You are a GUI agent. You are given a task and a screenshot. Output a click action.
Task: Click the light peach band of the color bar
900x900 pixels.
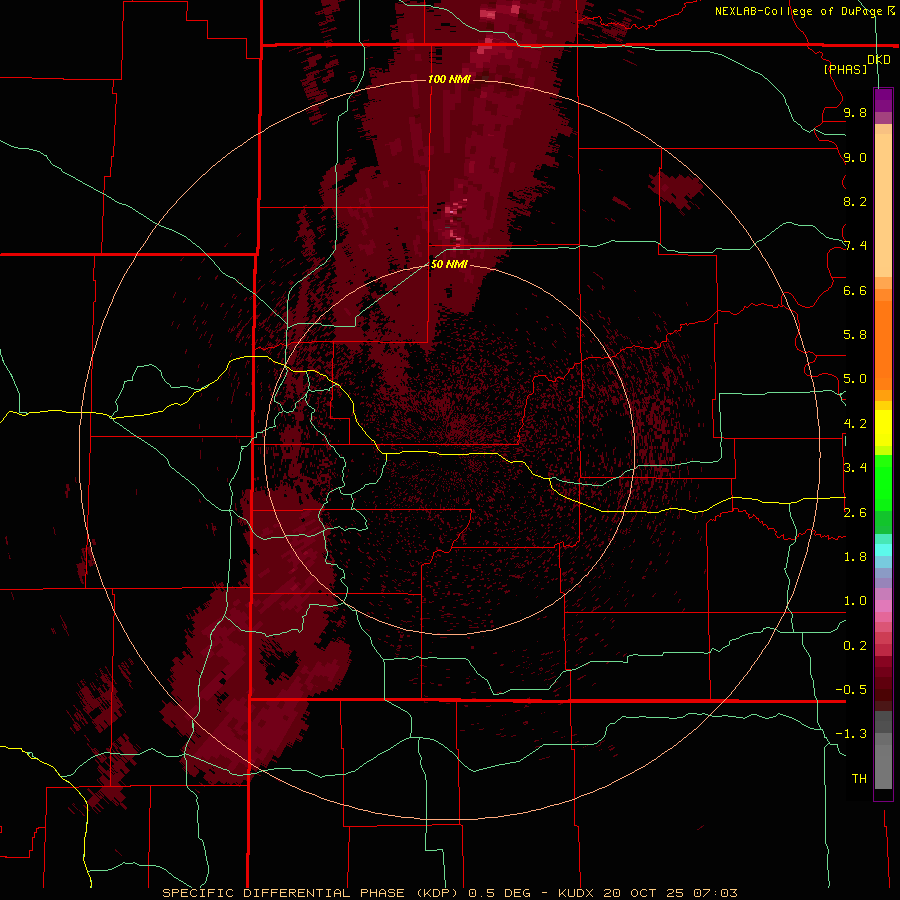pyautogui.click(x=883, y=205)
